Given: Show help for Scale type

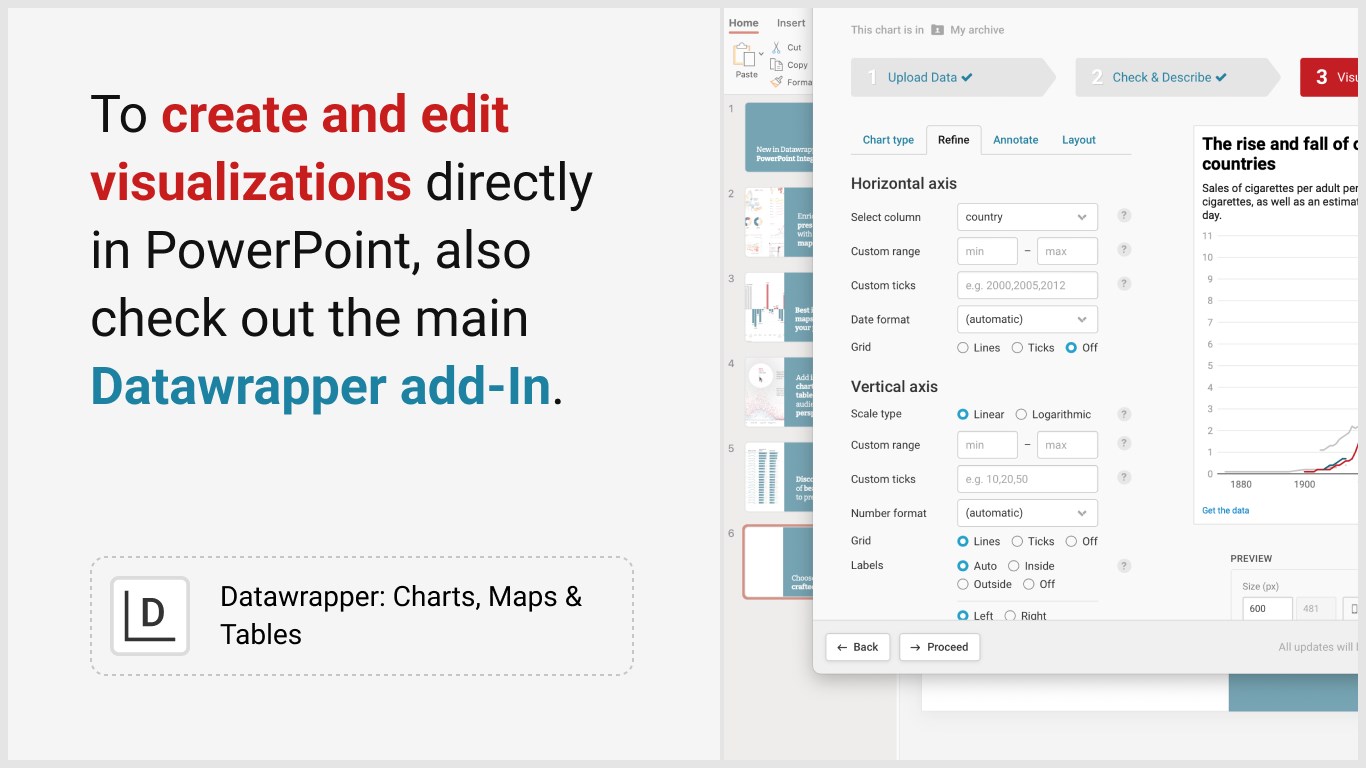Looking at the screenshot, I should point(1124,414).
